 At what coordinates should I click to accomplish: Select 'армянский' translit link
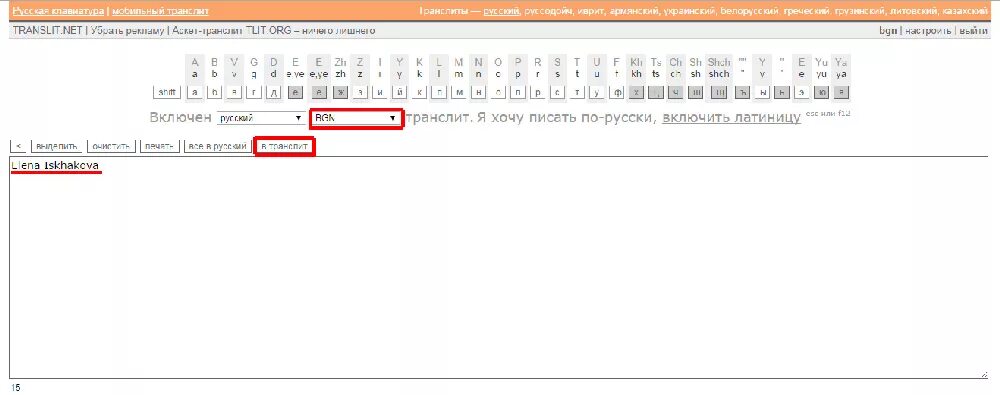point(634,11)
